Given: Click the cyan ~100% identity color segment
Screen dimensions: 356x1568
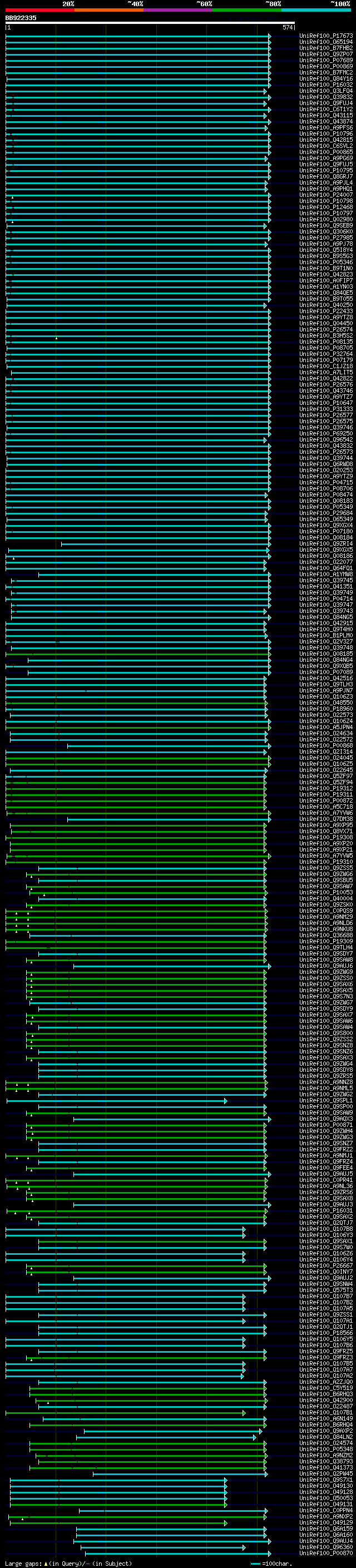Looking at the screenshot, I should (317, 11).
